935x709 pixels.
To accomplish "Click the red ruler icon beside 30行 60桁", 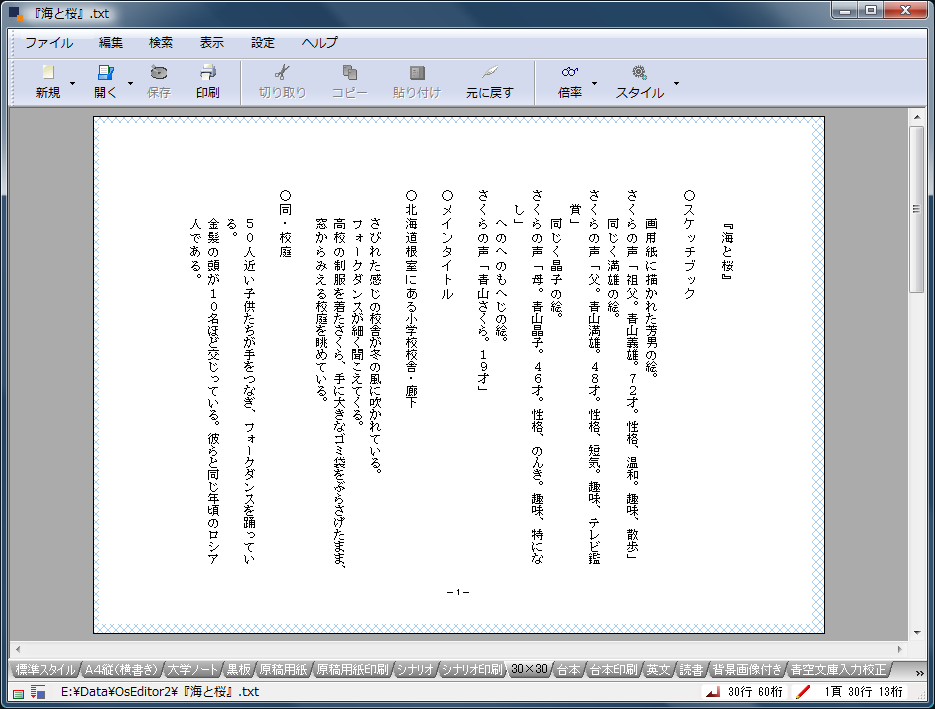I will (713, 692).
